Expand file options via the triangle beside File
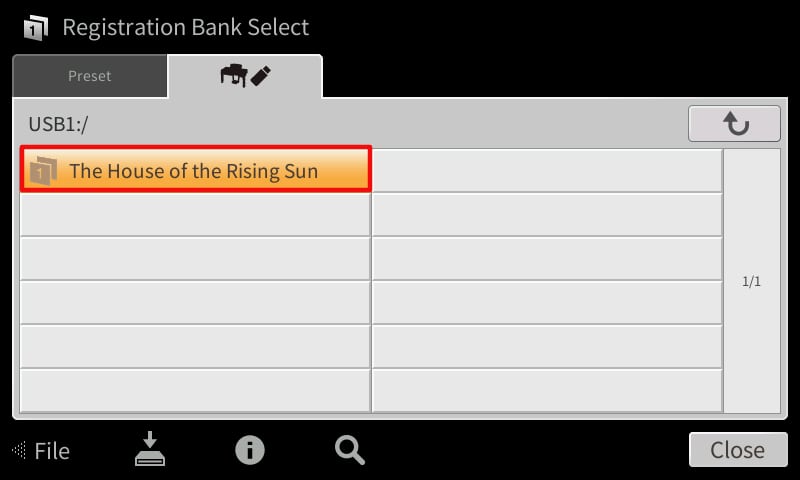The width and height of the screenshot is (800, 480). [x=19, y=451]
